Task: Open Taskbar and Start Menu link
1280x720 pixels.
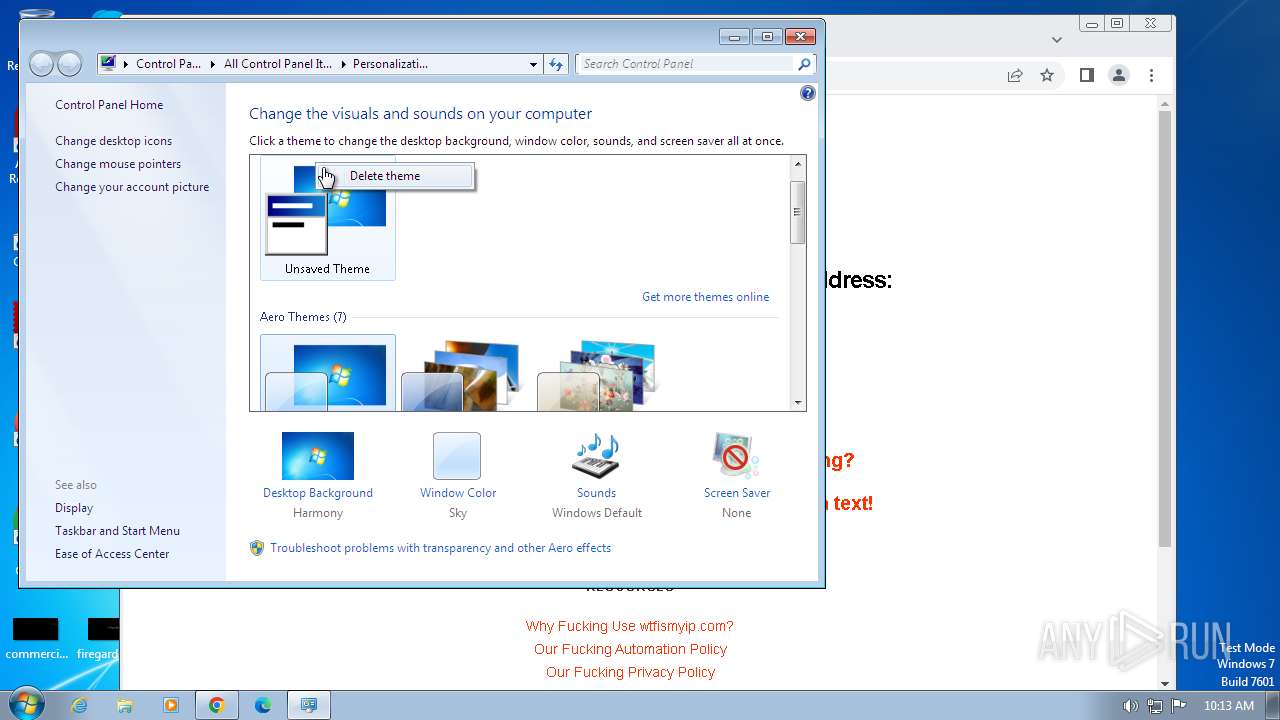Action: (x=117, y=531)
